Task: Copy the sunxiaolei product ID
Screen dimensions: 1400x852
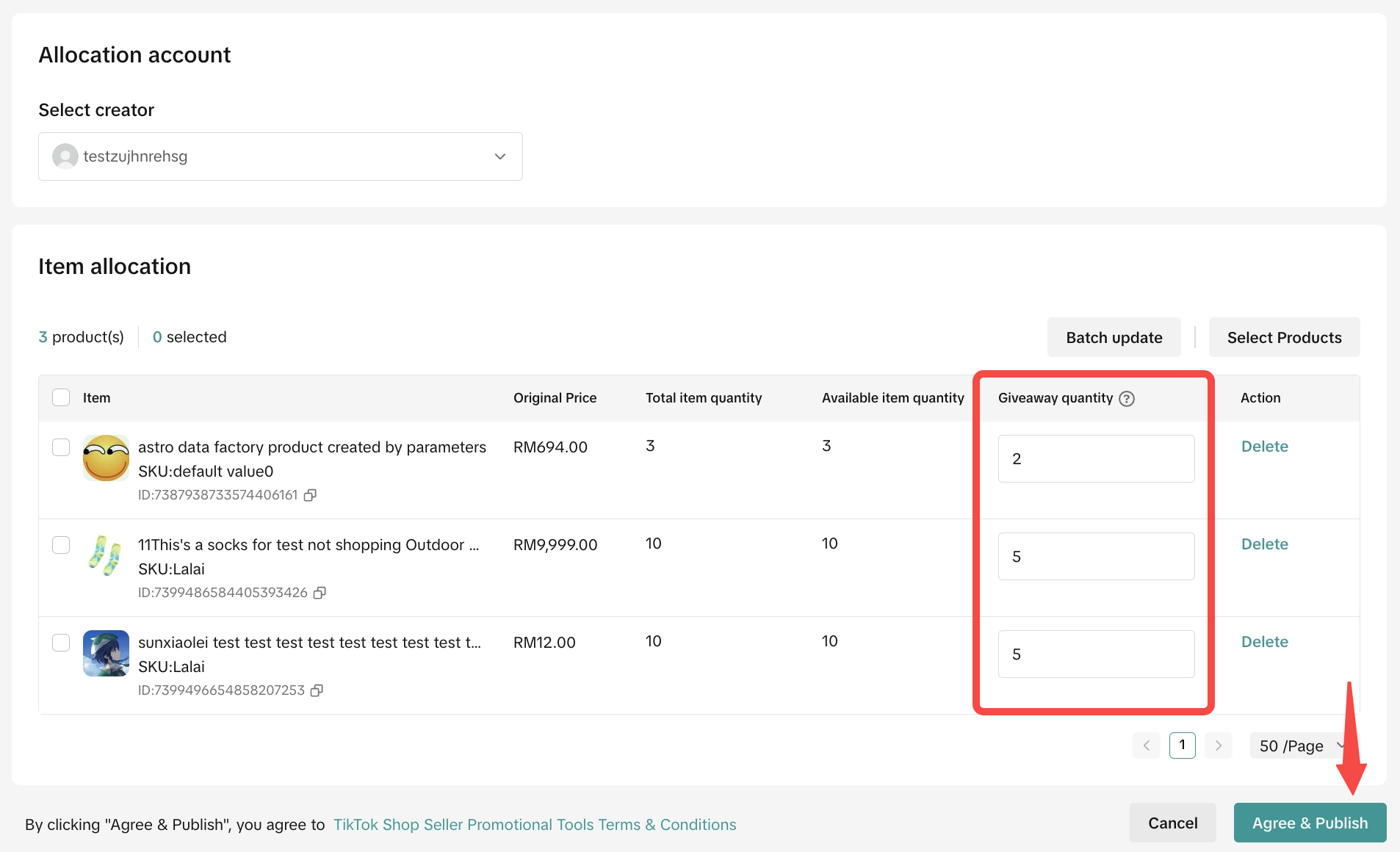Action: [x=317, y=690]
